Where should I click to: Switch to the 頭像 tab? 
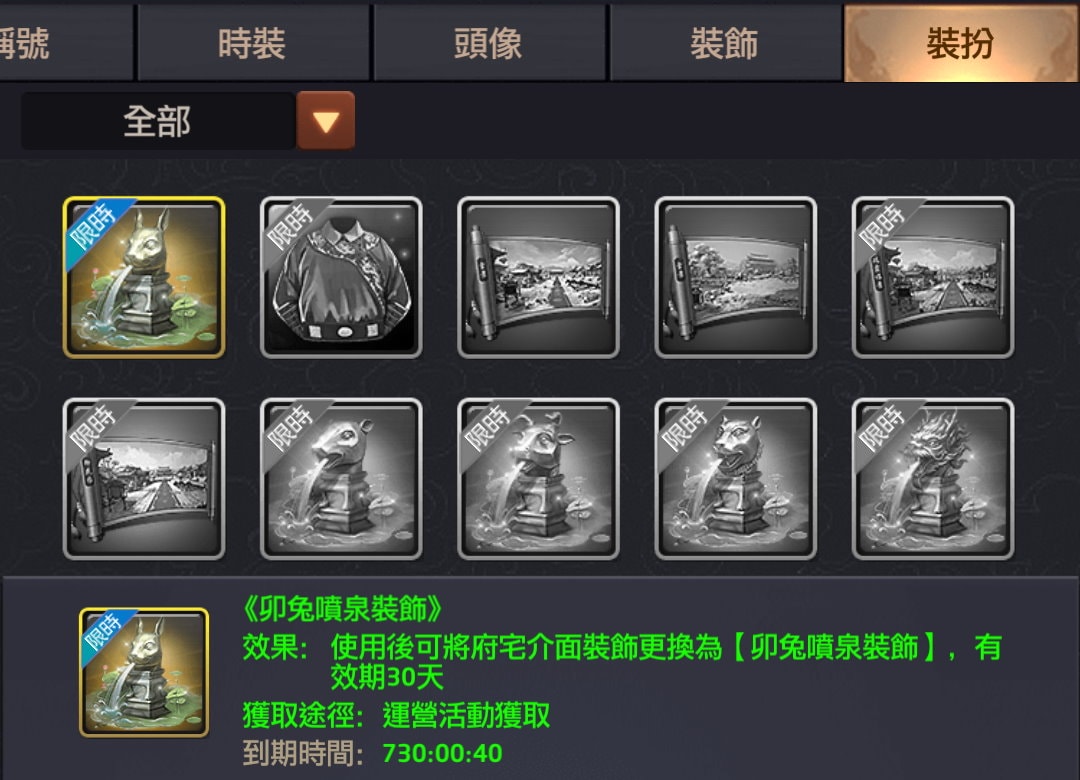point(488,43)
